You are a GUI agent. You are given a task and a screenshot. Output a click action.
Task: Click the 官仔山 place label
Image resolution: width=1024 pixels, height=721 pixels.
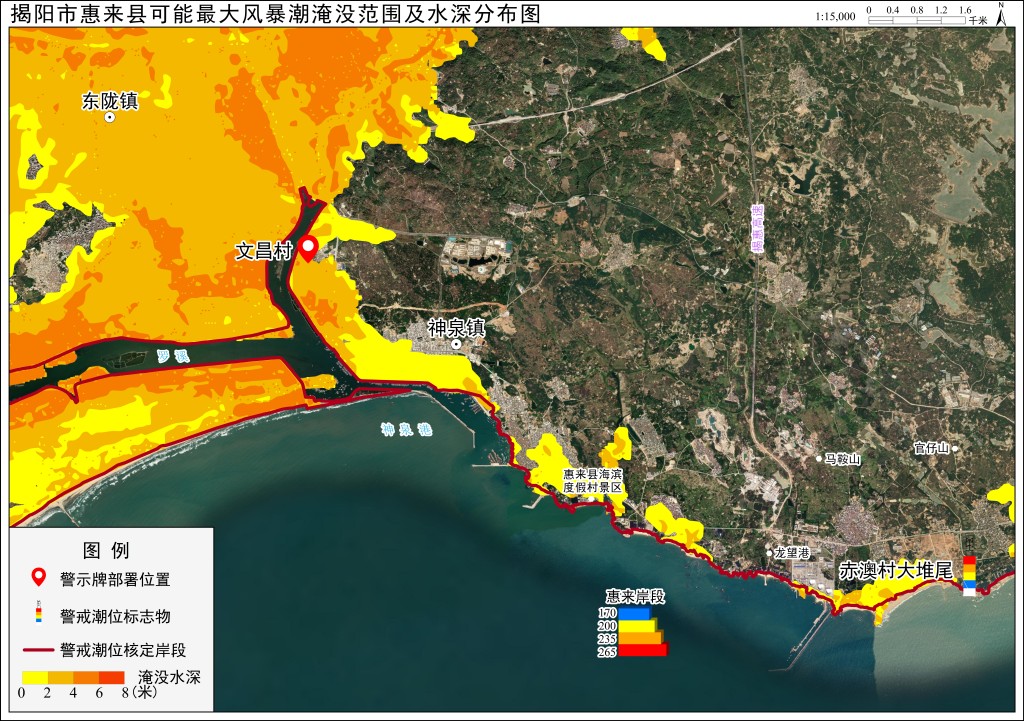931,447
